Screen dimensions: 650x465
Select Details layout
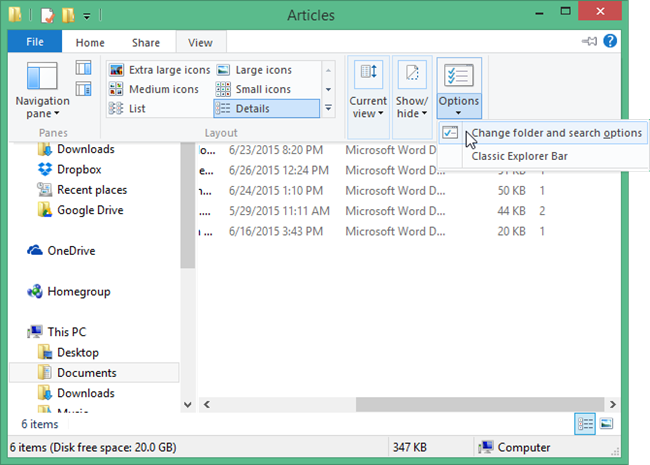[x=267, y=109]
